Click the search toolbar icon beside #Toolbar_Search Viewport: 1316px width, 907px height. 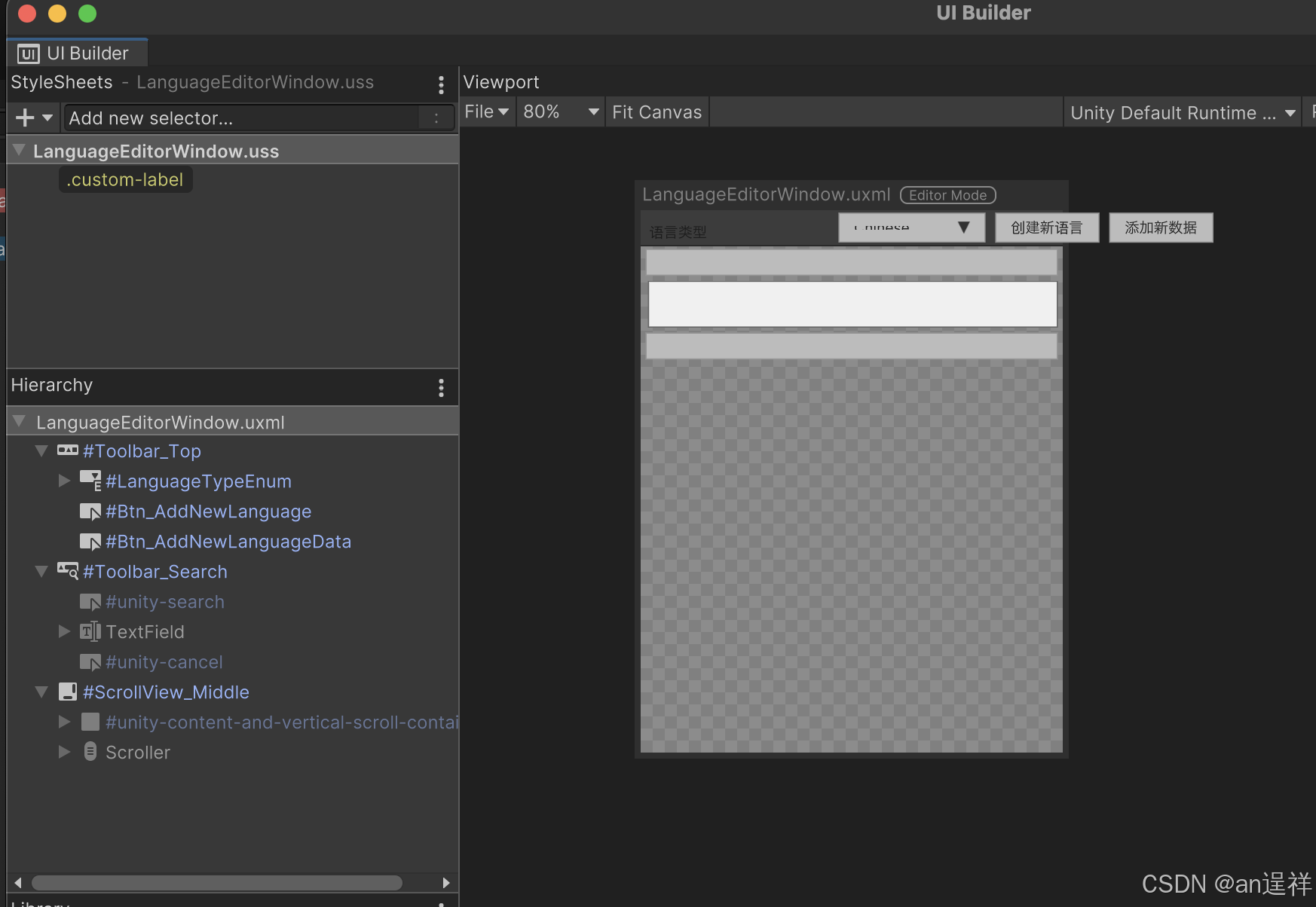(x=68, y=571)
